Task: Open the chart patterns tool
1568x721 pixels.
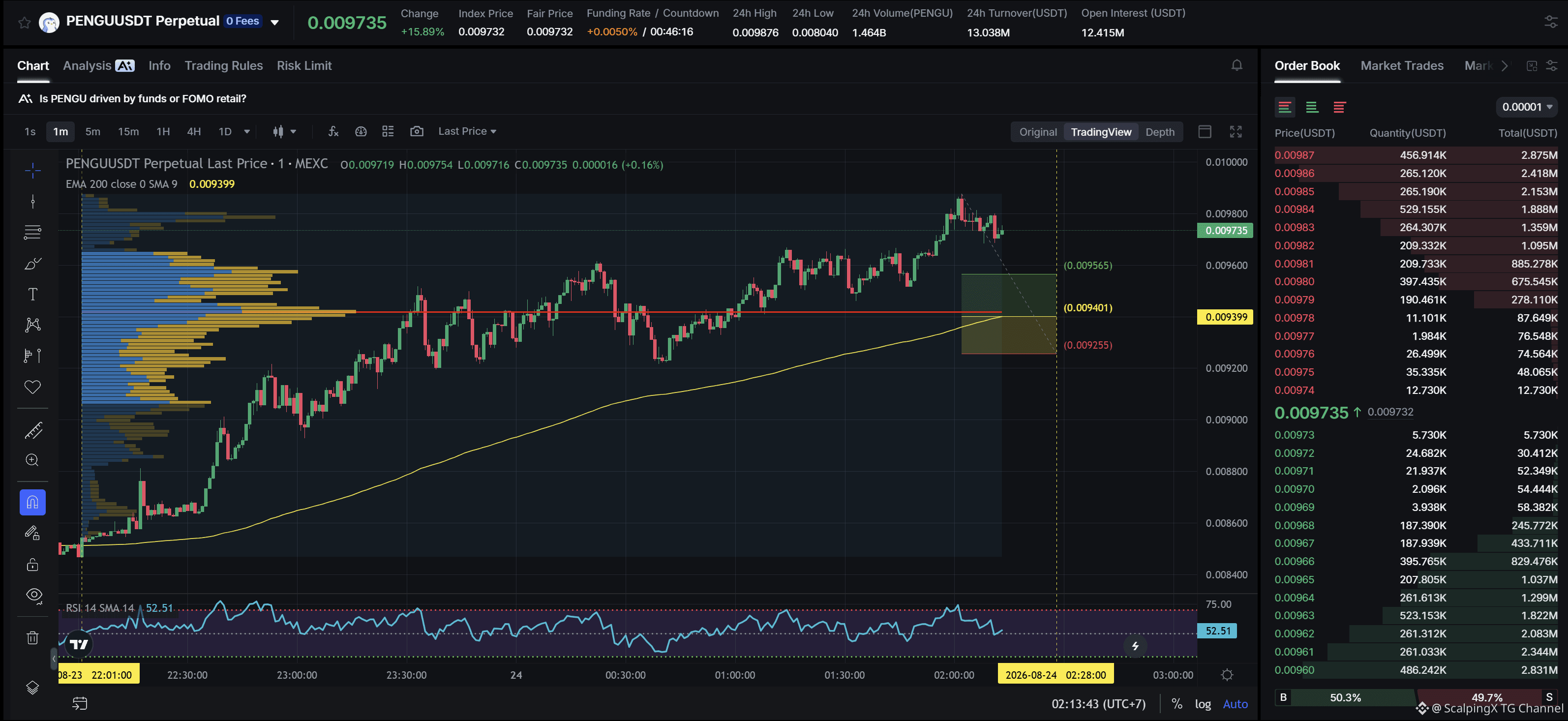Action: [33, 325]
